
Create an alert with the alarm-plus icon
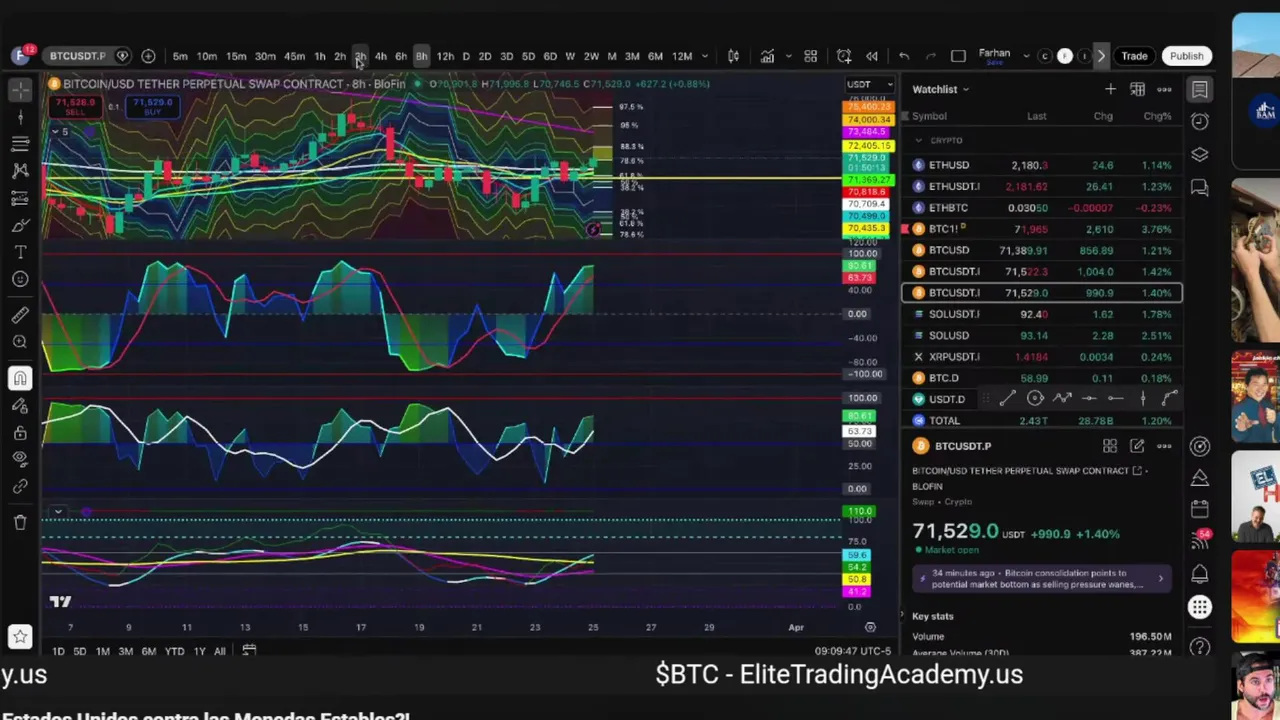tap(844, 56)
